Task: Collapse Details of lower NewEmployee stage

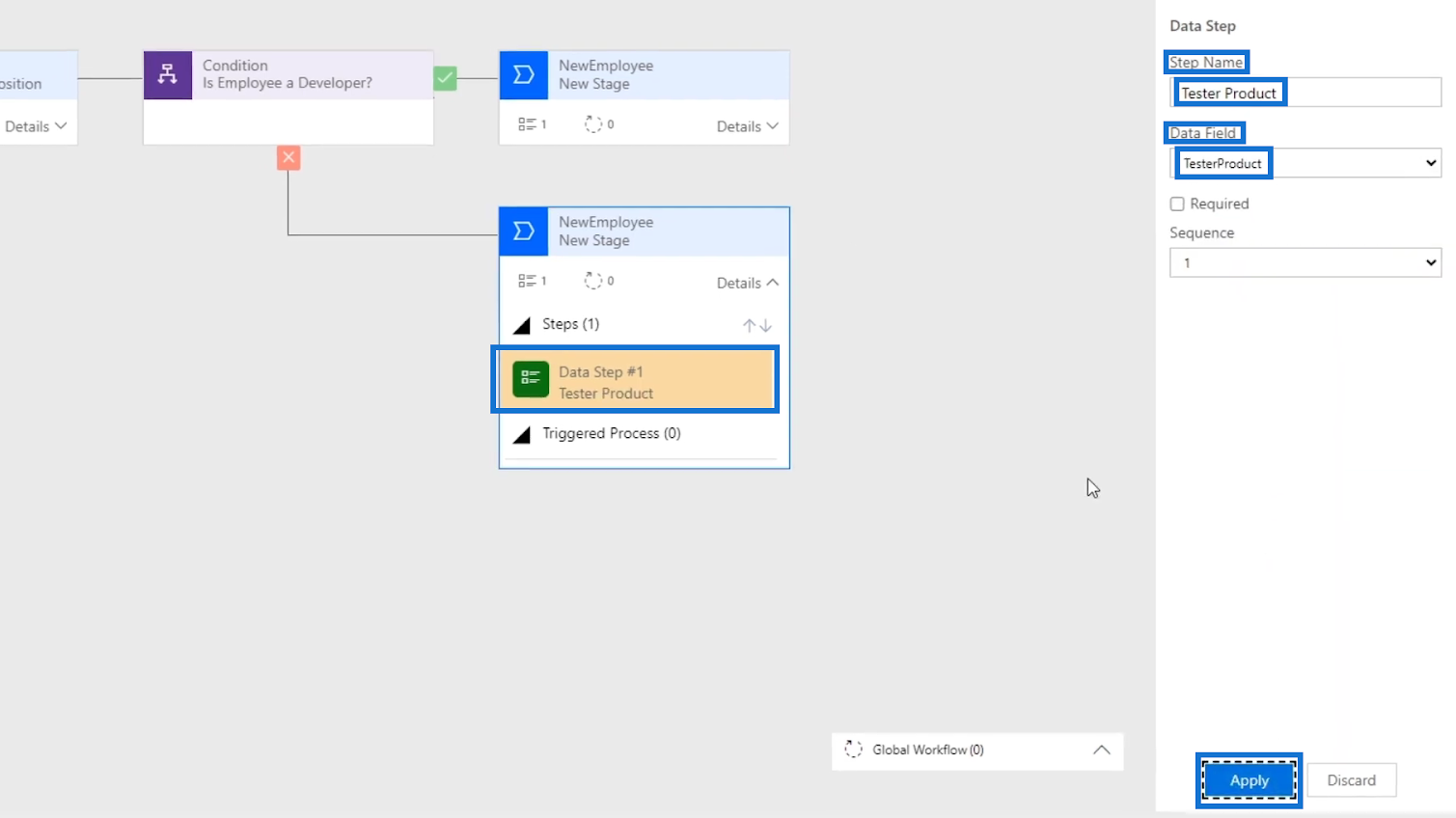Action: point(747,283)
